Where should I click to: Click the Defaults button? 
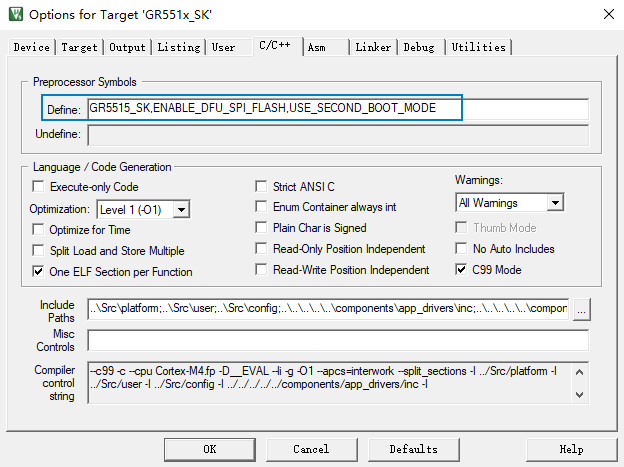[x=413, y=449]
